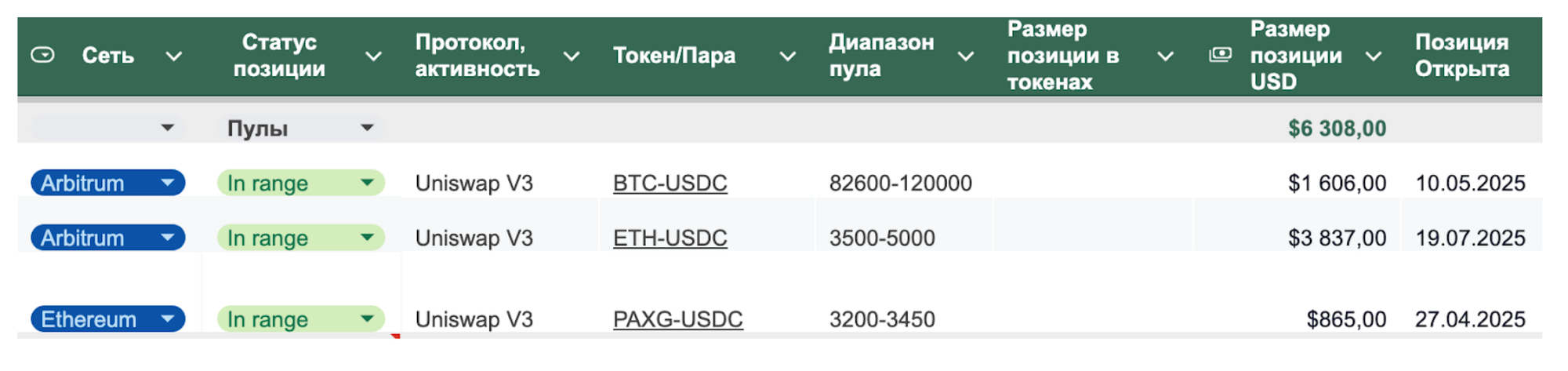Screen dimensions: 1568x371
Task: Open Размер позиции в токенах filter chevron
Action: 1166,56
